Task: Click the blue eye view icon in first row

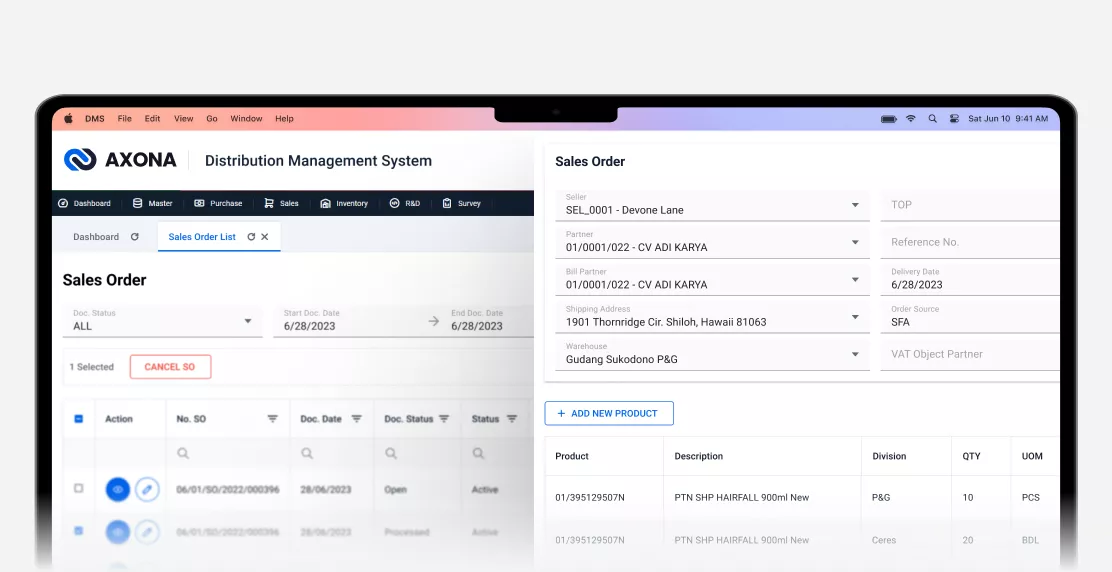Action: click(x=118, y=490)
